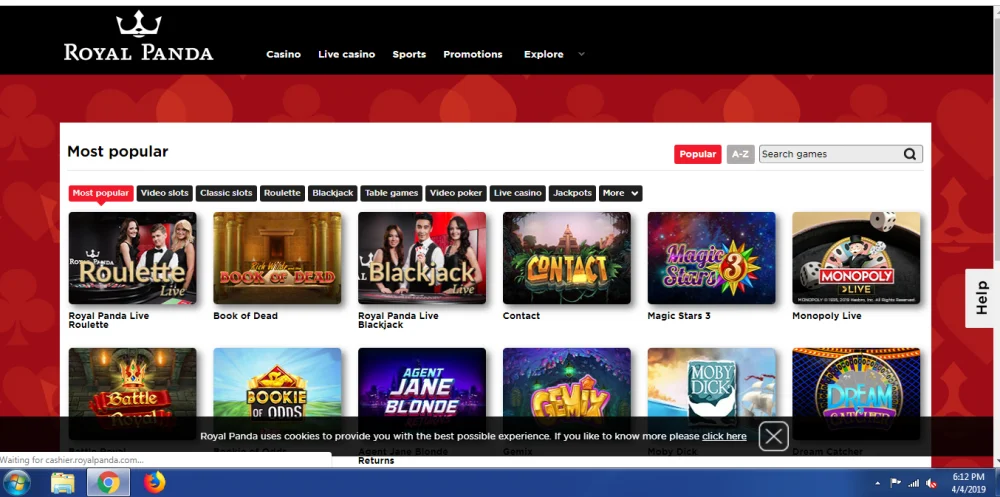Switch to Chrome in the taskbar

point(108,482)
